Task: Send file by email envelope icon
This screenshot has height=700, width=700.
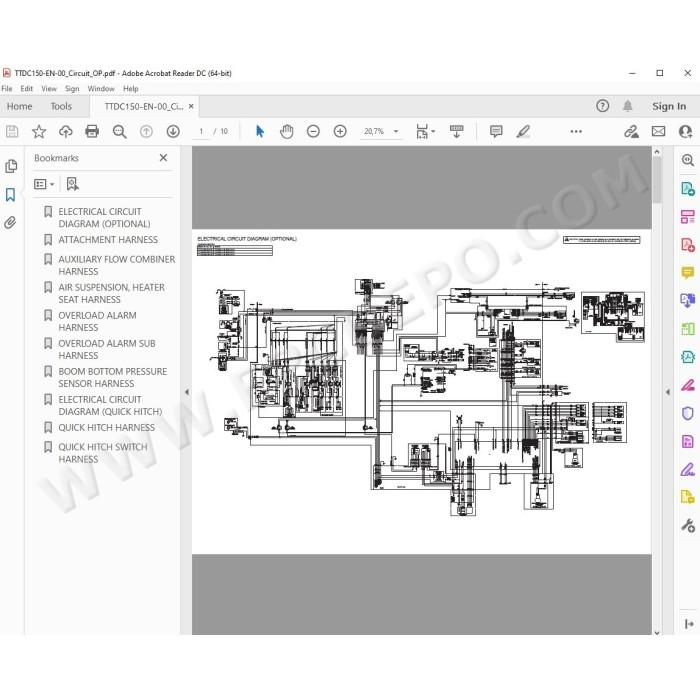Action: pos(658,131)
